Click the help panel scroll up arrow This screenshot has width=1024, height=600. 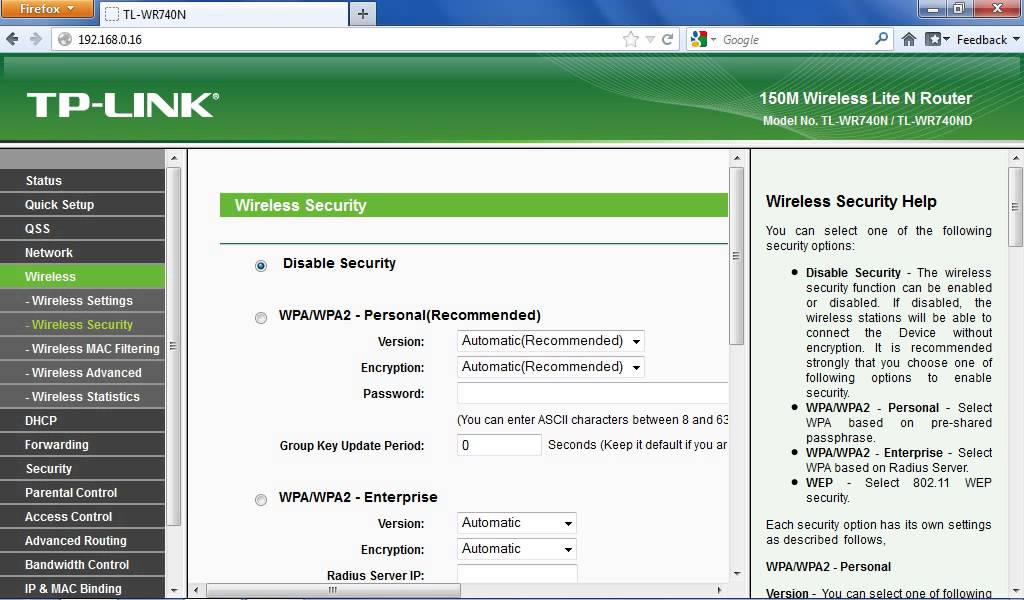click(x=1015, y=158)
